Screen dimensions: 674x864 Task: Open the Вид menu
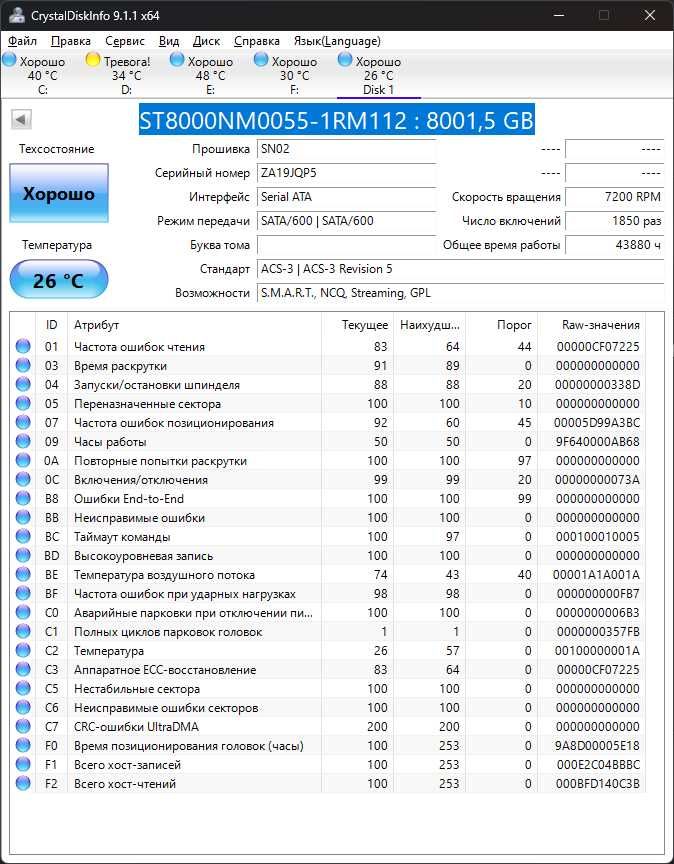coord(169,41)
